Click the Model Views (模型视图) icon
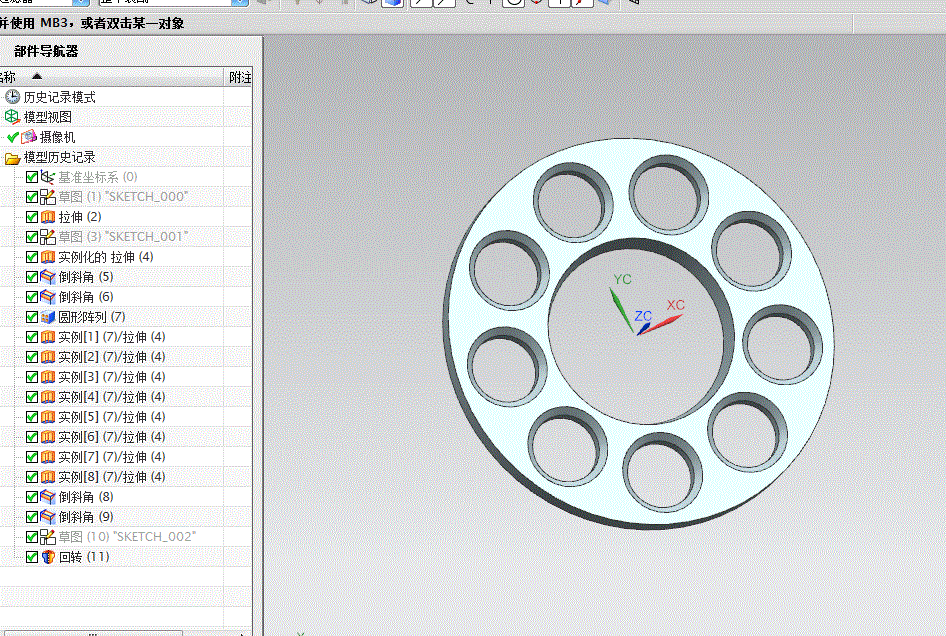Image resolution: width=946 pixels, height=636 pixels. [12, 116]
